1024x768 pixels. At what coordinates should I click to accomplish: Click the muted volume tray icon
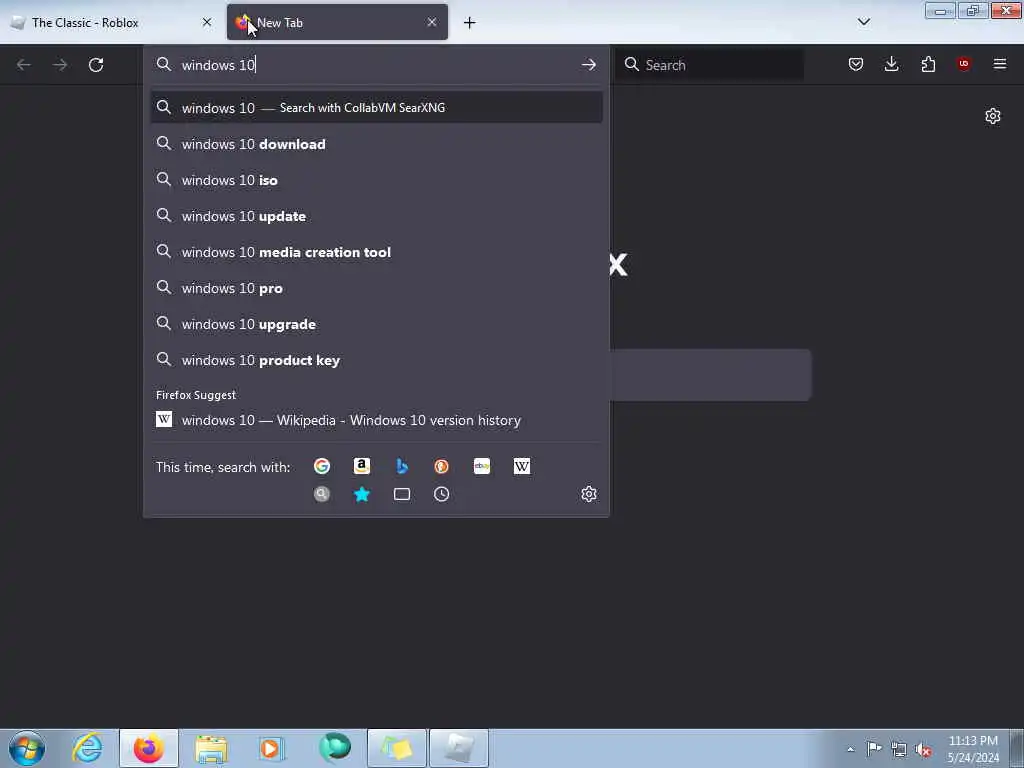923,750
